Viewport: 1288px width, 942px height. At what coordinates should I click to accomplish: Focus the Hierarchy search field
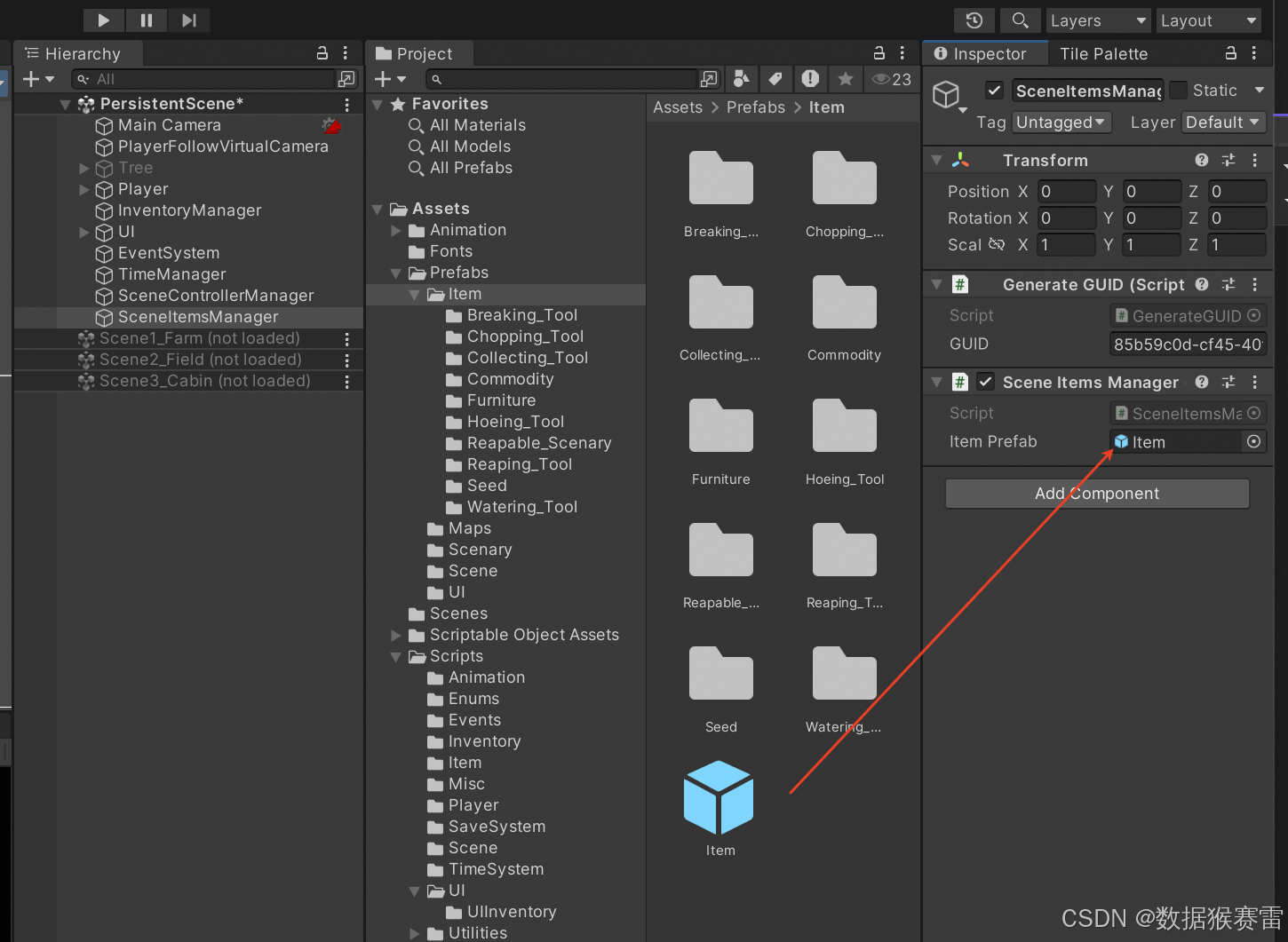point(203,79)
